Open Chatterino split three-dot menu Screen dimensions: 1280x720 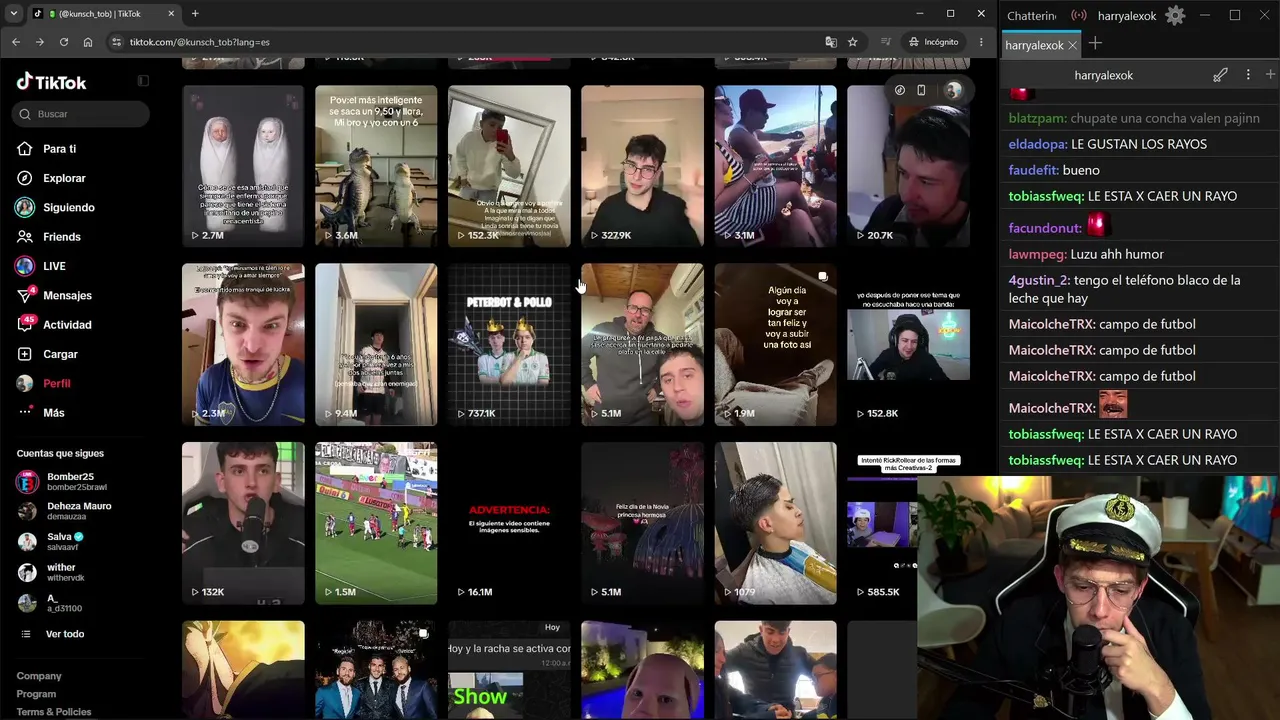point(1248,75)
